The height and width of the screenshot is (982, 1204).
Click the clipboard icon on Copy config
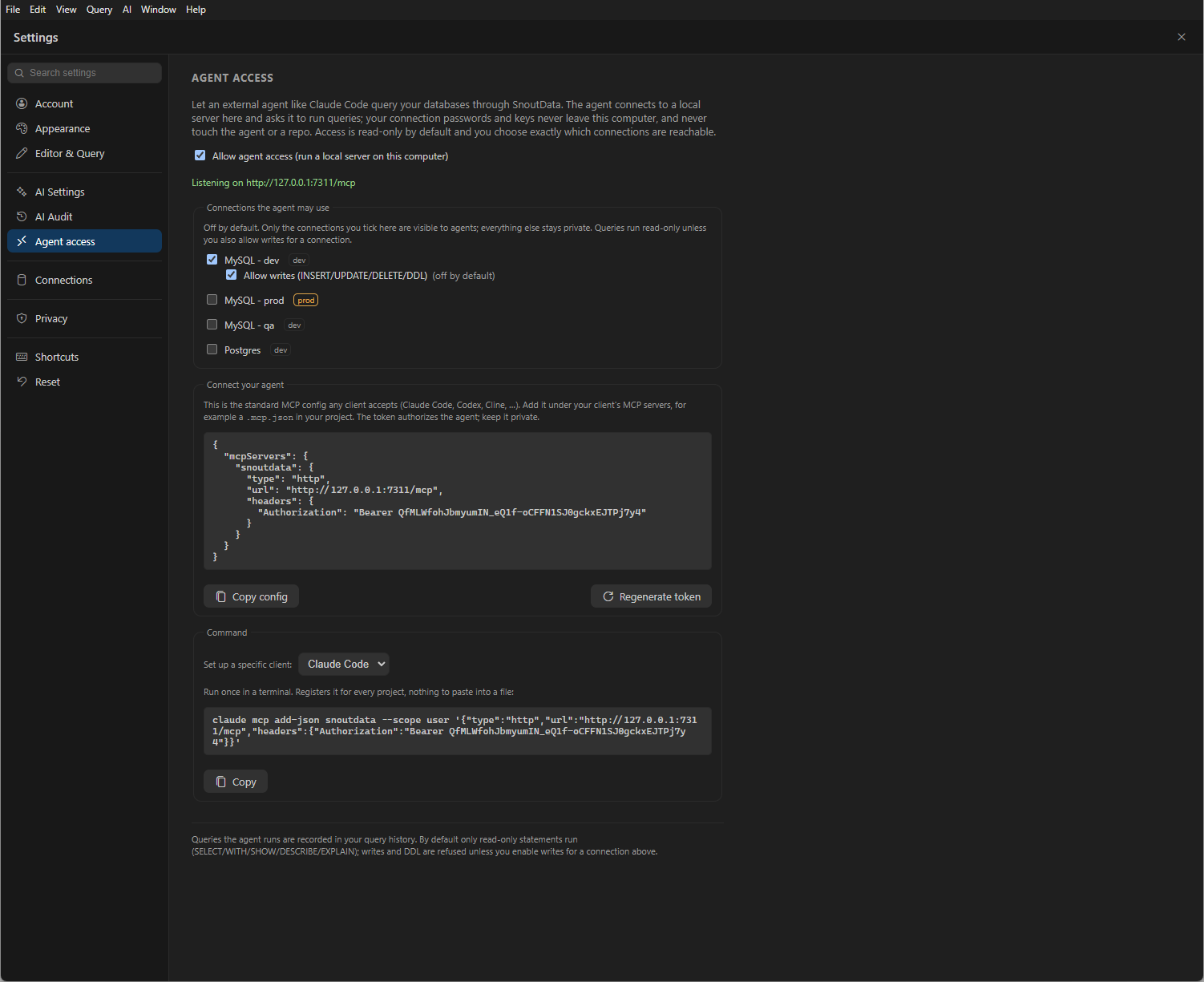(x=221, y=596)
